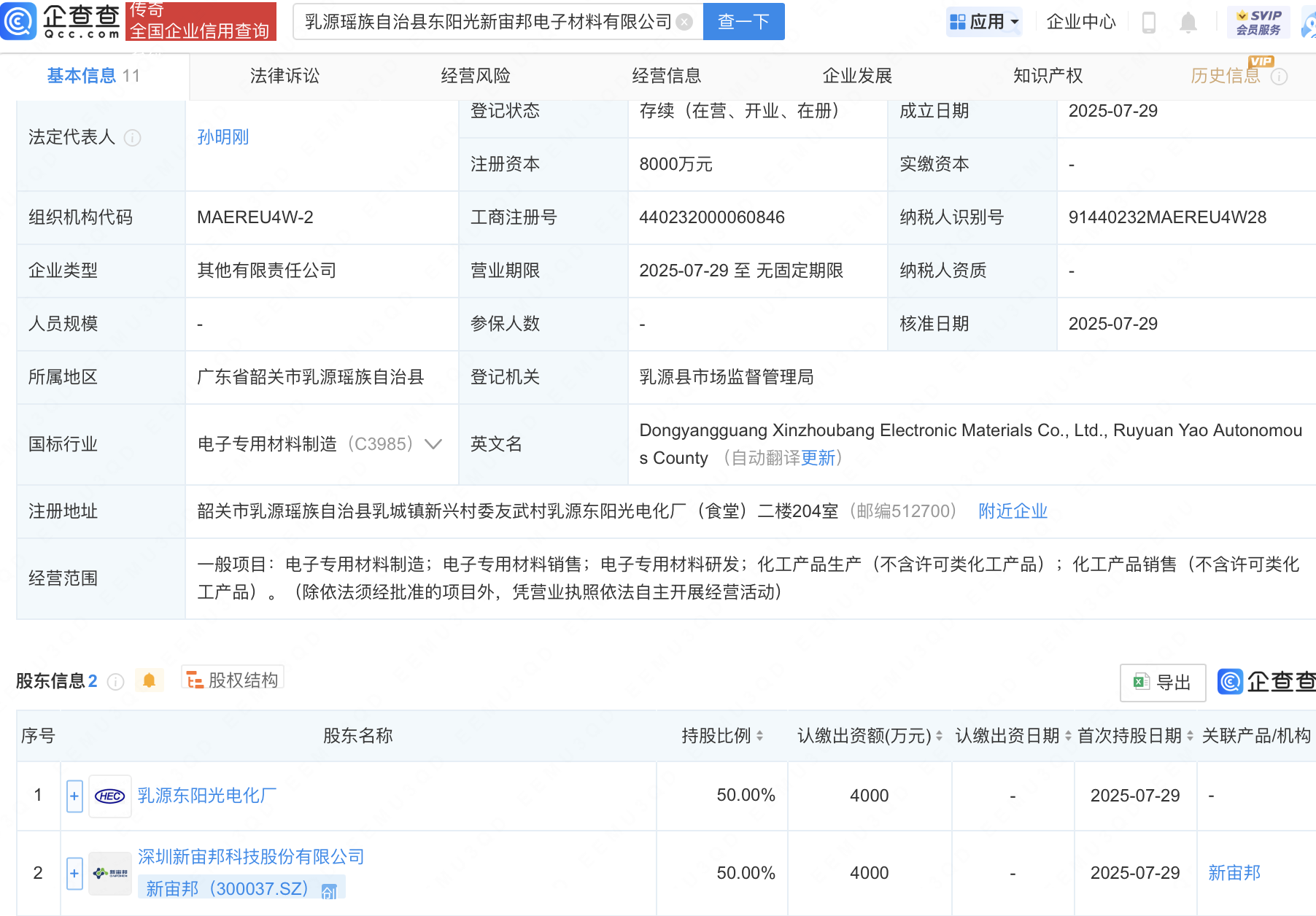Expand 国标行业 industry chevron
The image size is (1316, 916).
[433, 444]
